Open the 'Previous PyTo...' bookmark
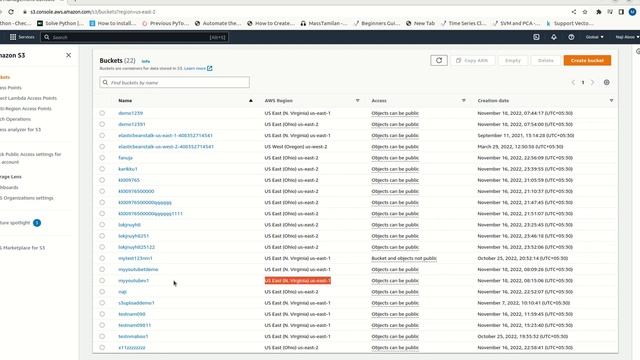 coord(165,23)
